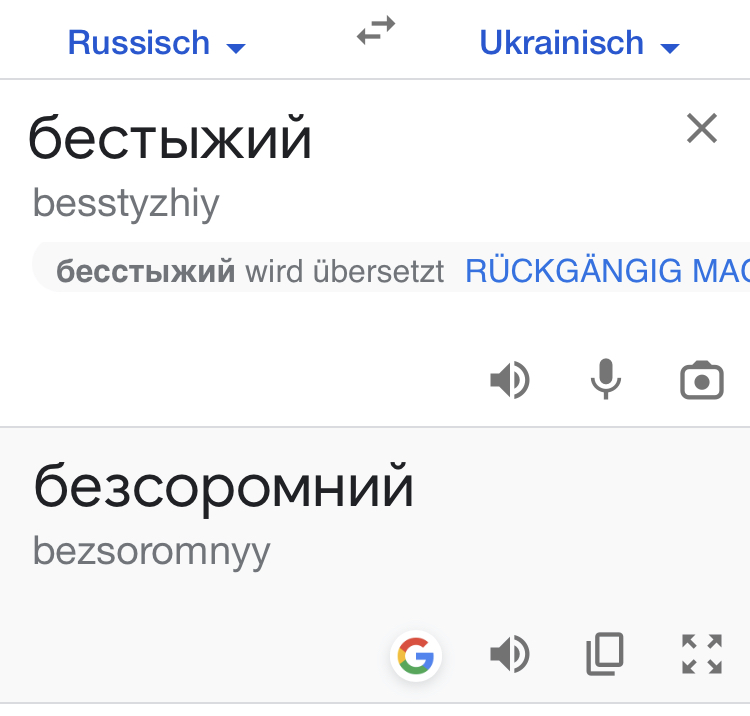This screenshot has width=750, height=716.
Task: Undo autocorrection via RÜCKGÄNGIG MACHEN
Action: [607, 271]
